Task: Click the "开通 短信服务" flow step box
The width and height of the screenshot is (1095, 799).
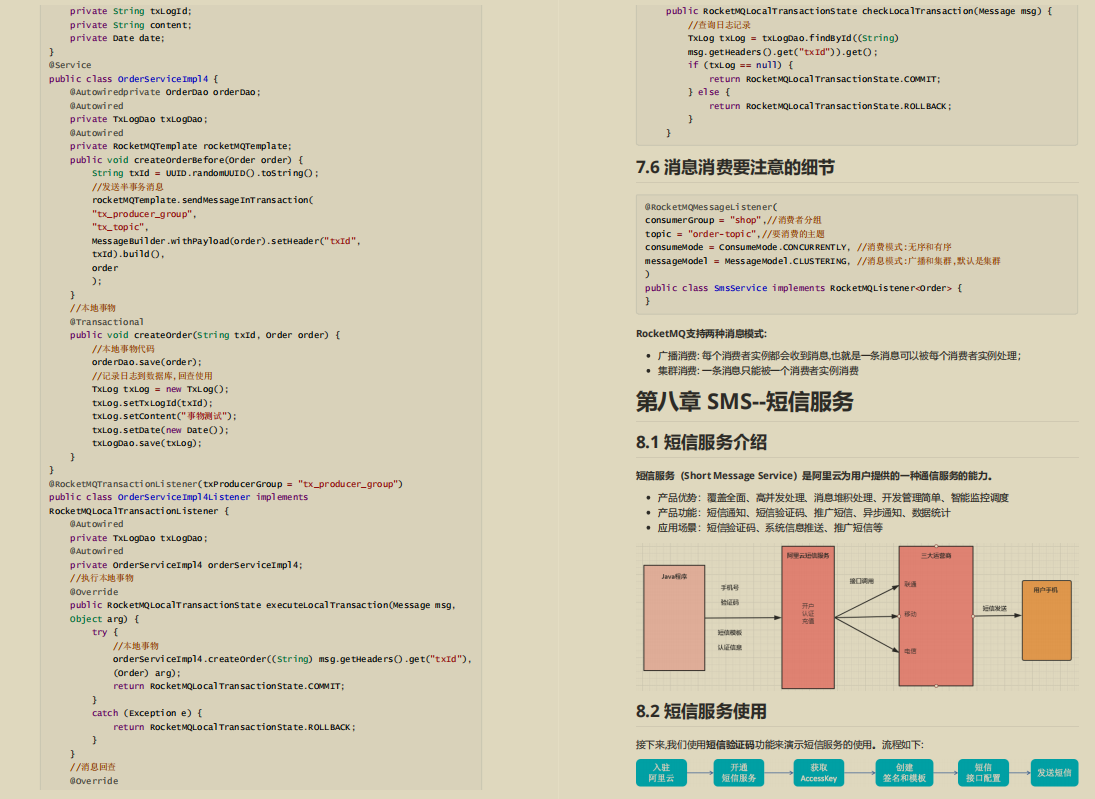Action: click(x=739, y=772)
